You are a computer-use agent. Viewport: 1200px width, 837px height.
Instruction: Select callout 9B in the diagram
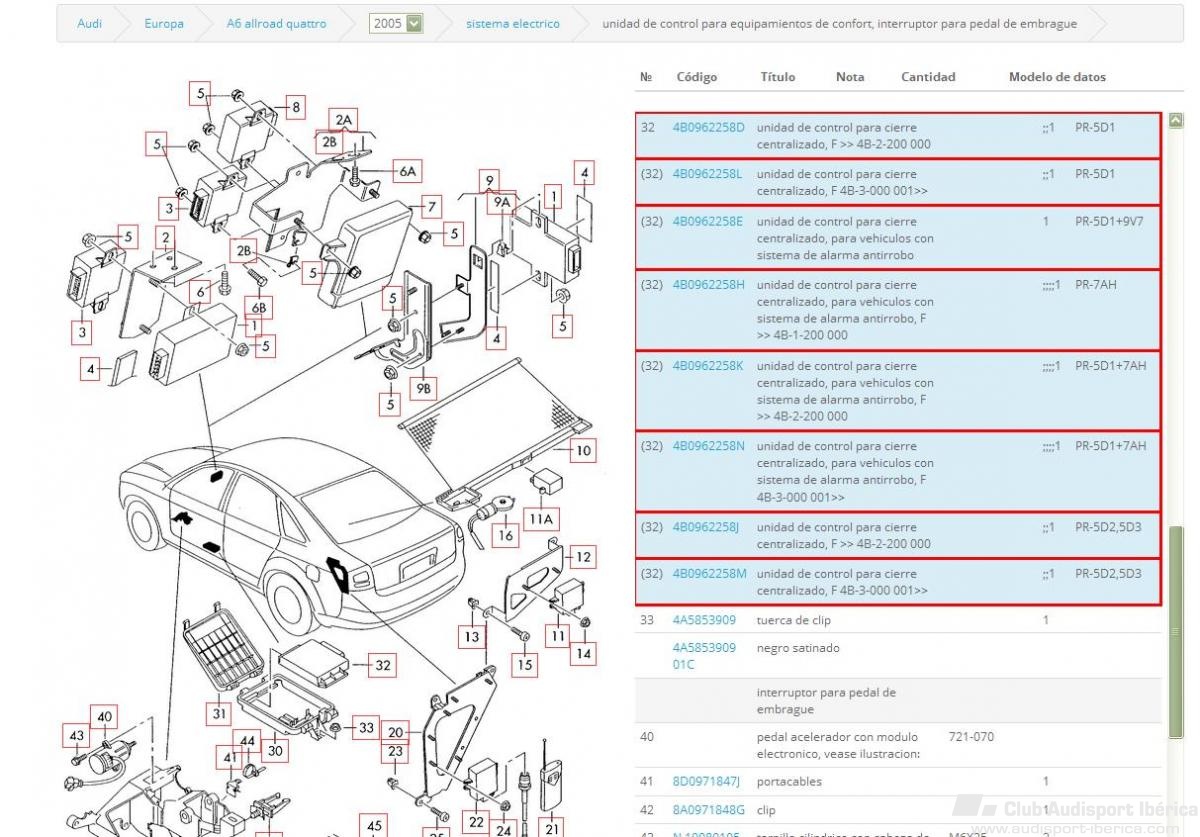click(x=423, y=387)
